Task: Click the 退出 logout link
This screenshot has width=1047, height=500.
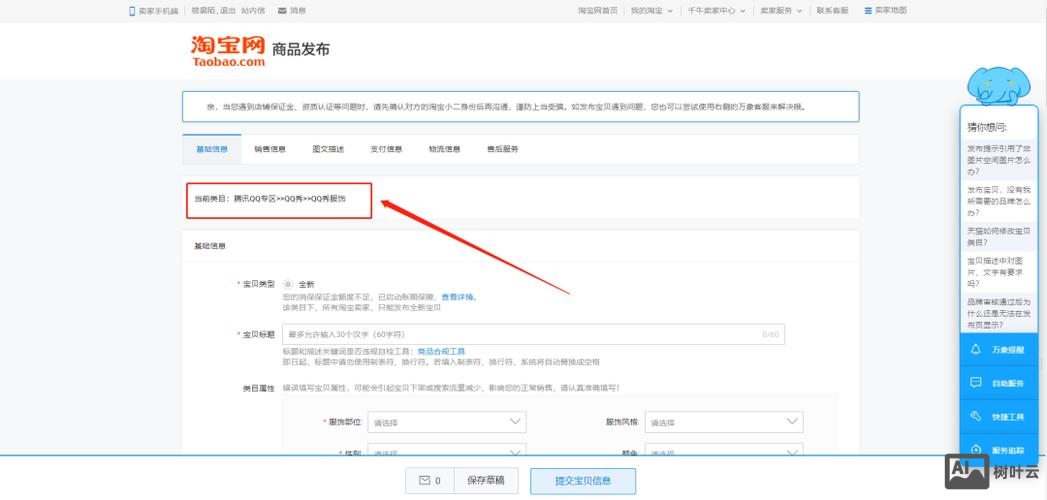Action: (x=228, y=11)
